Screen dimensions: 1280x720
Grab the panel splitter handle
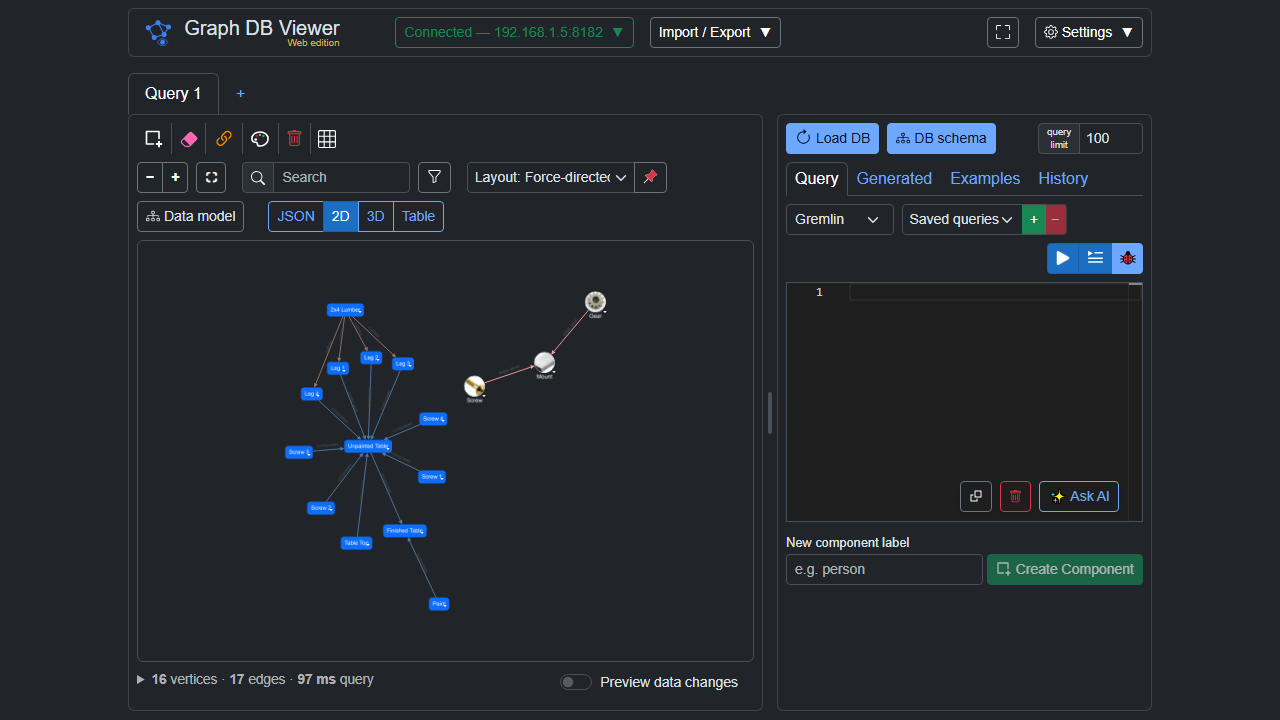point(770,413)
